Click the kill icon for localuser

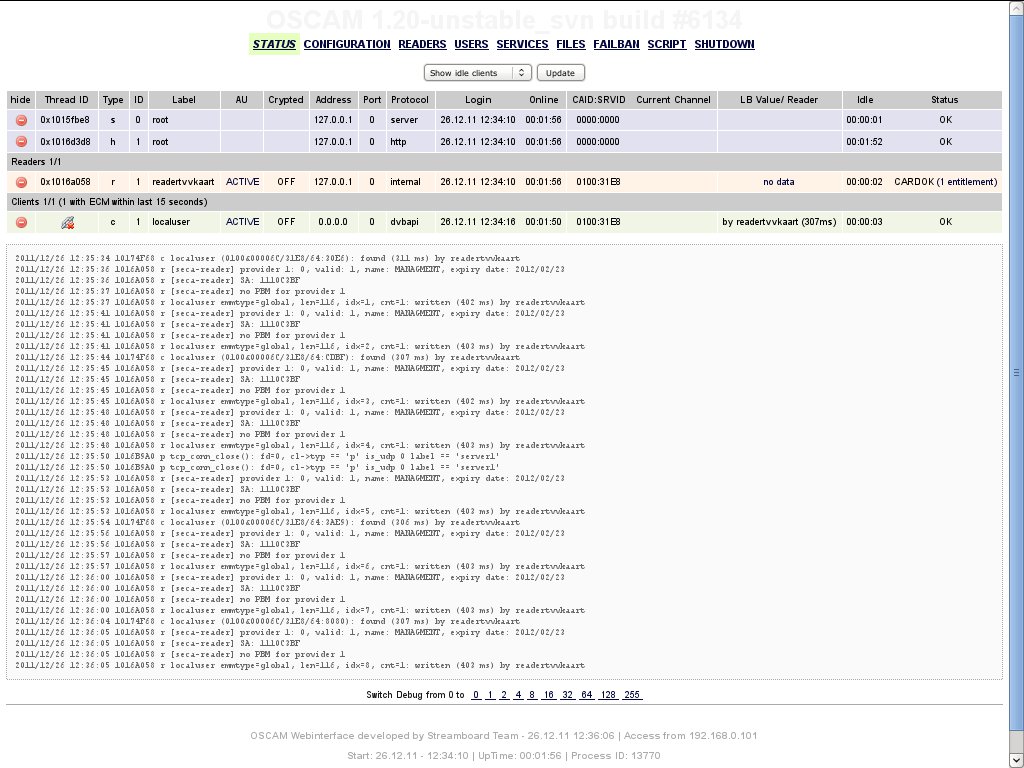click(x=67, y=223)
